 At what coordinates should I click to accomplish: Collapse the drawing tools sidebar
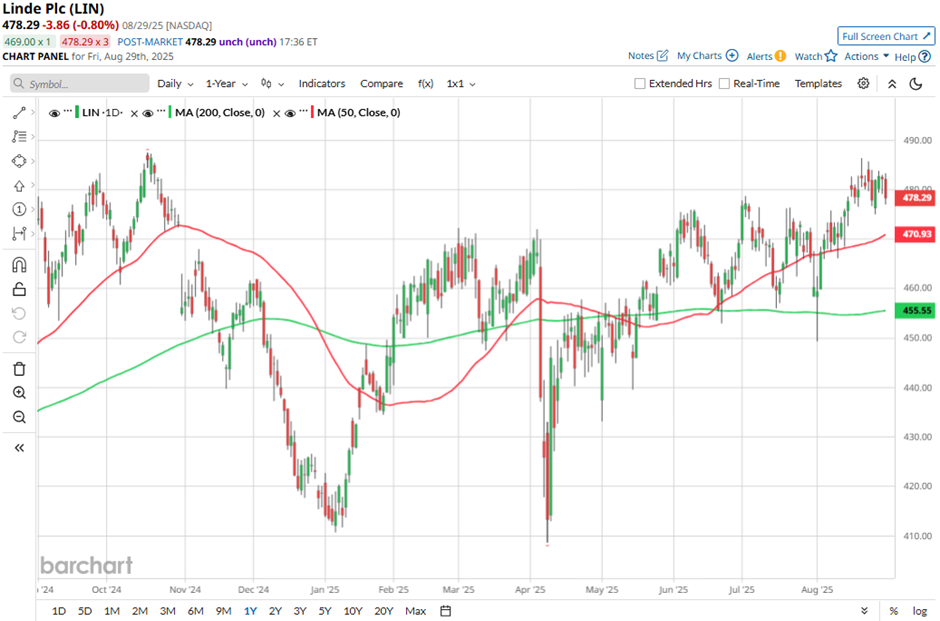pos(19,448)
